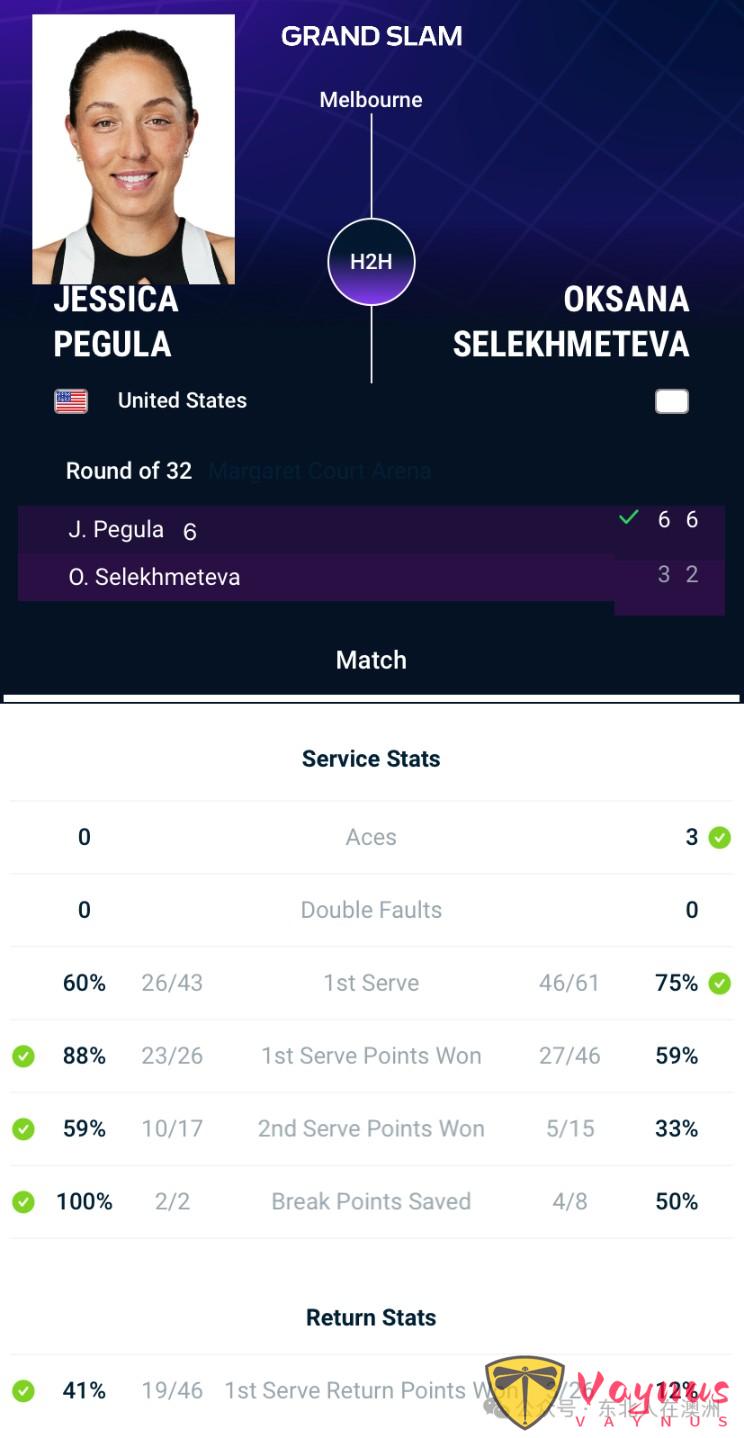Click the Round of 32 label
This screenshot has width=744, height=1438.
click(x=129, y=471)
